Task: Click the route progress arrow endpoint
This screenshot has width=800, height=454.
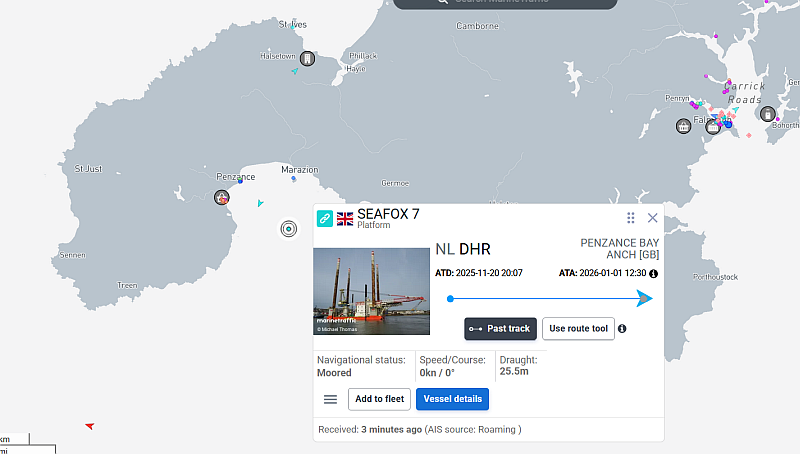Action: coord(645,298)
